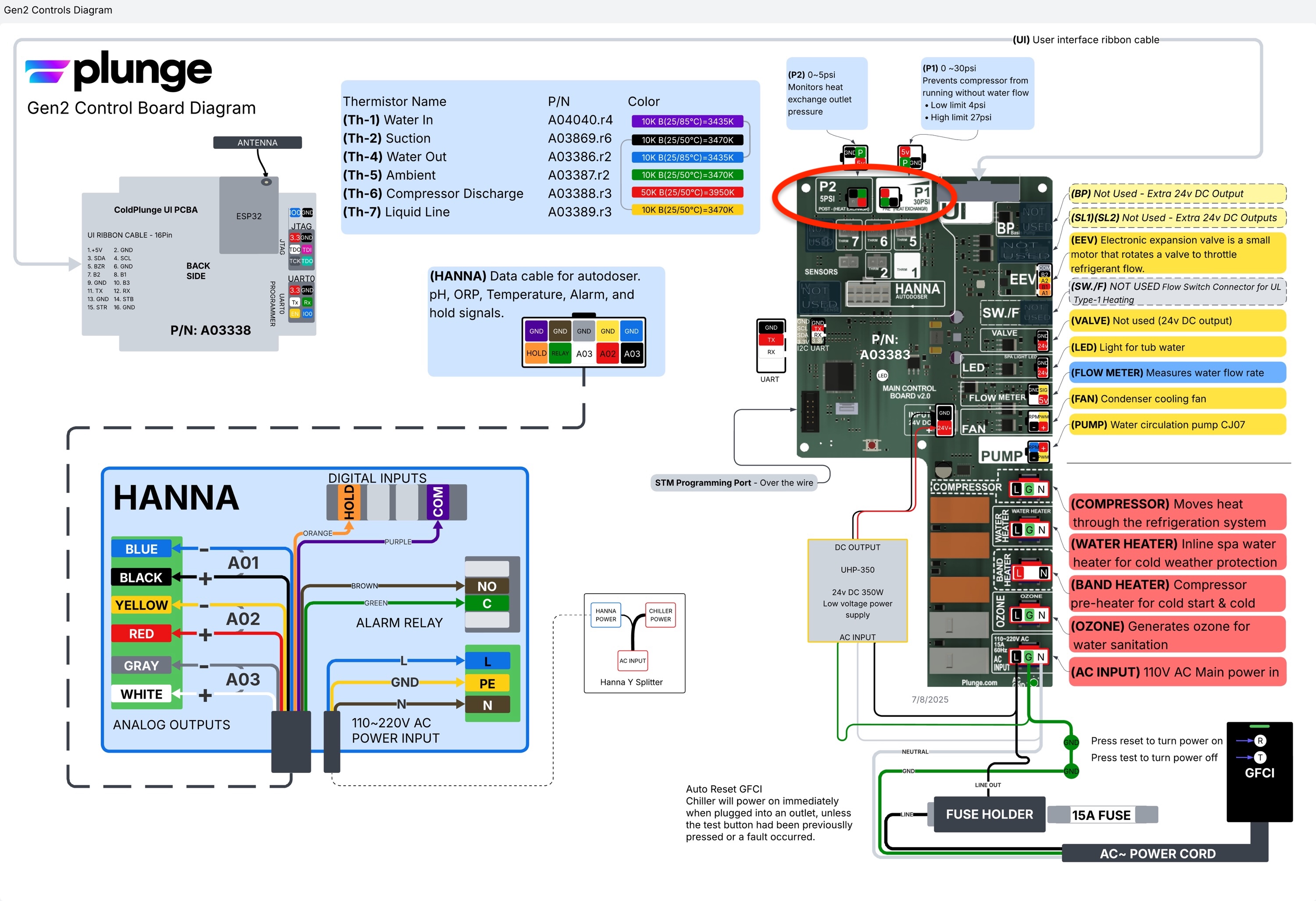Click the WHITE analog output terminal
Screen dimensions: 1316x901
point(142,694)
